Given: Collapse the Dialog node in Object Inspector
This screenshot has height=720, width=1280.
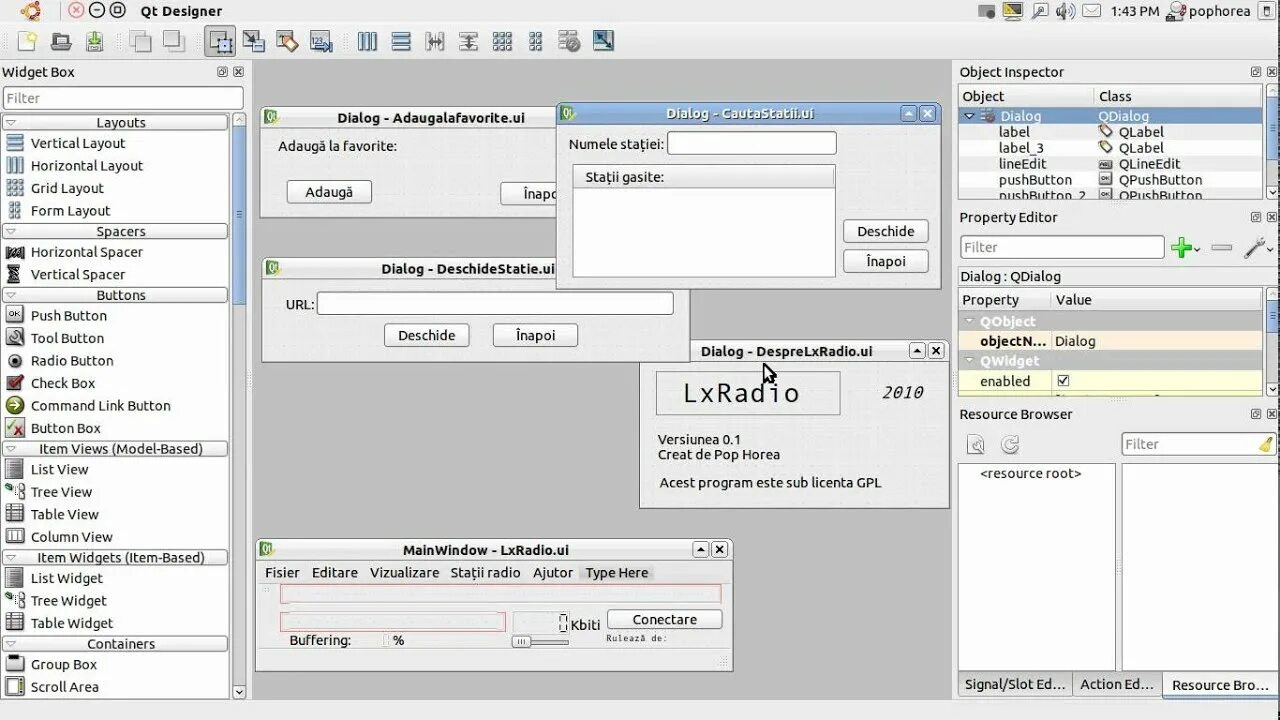Looking at the screenshot, I should (x=969, y=116).
